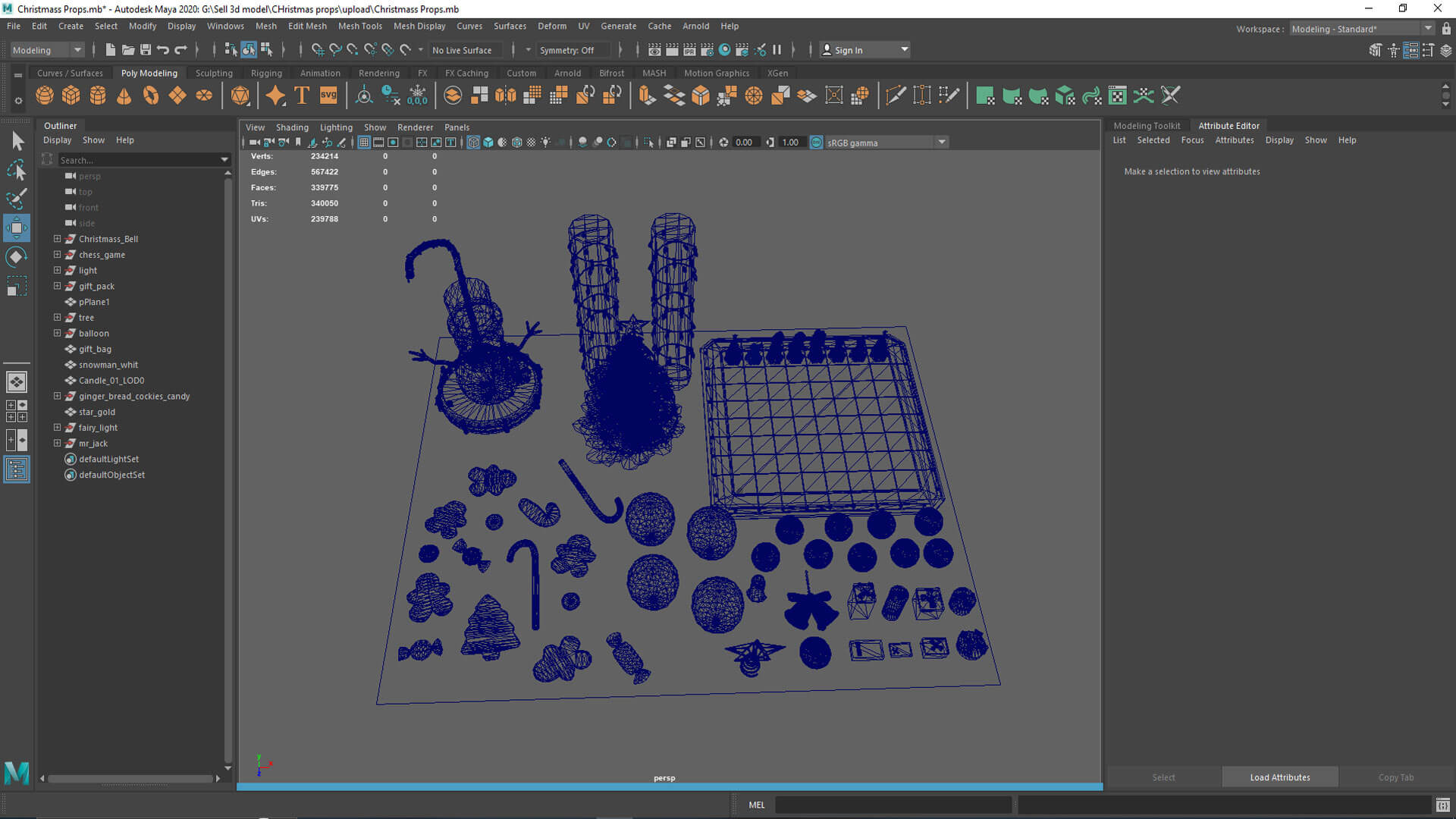Switch to the Modeling Toolkit tab
The image size is (1456, 819).
pyautogui.click(x=1147, y=126)
